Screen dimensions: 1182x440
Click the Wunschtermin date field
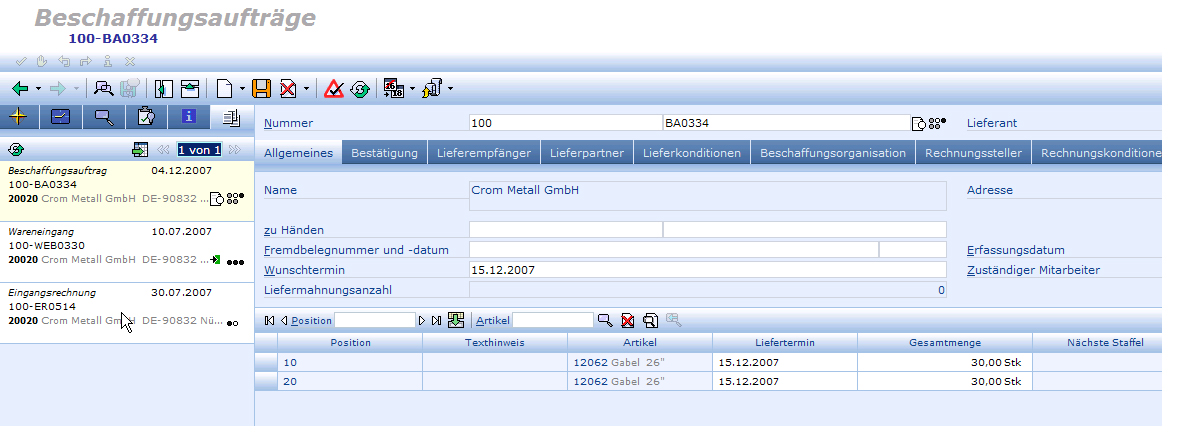coord(706,270)
